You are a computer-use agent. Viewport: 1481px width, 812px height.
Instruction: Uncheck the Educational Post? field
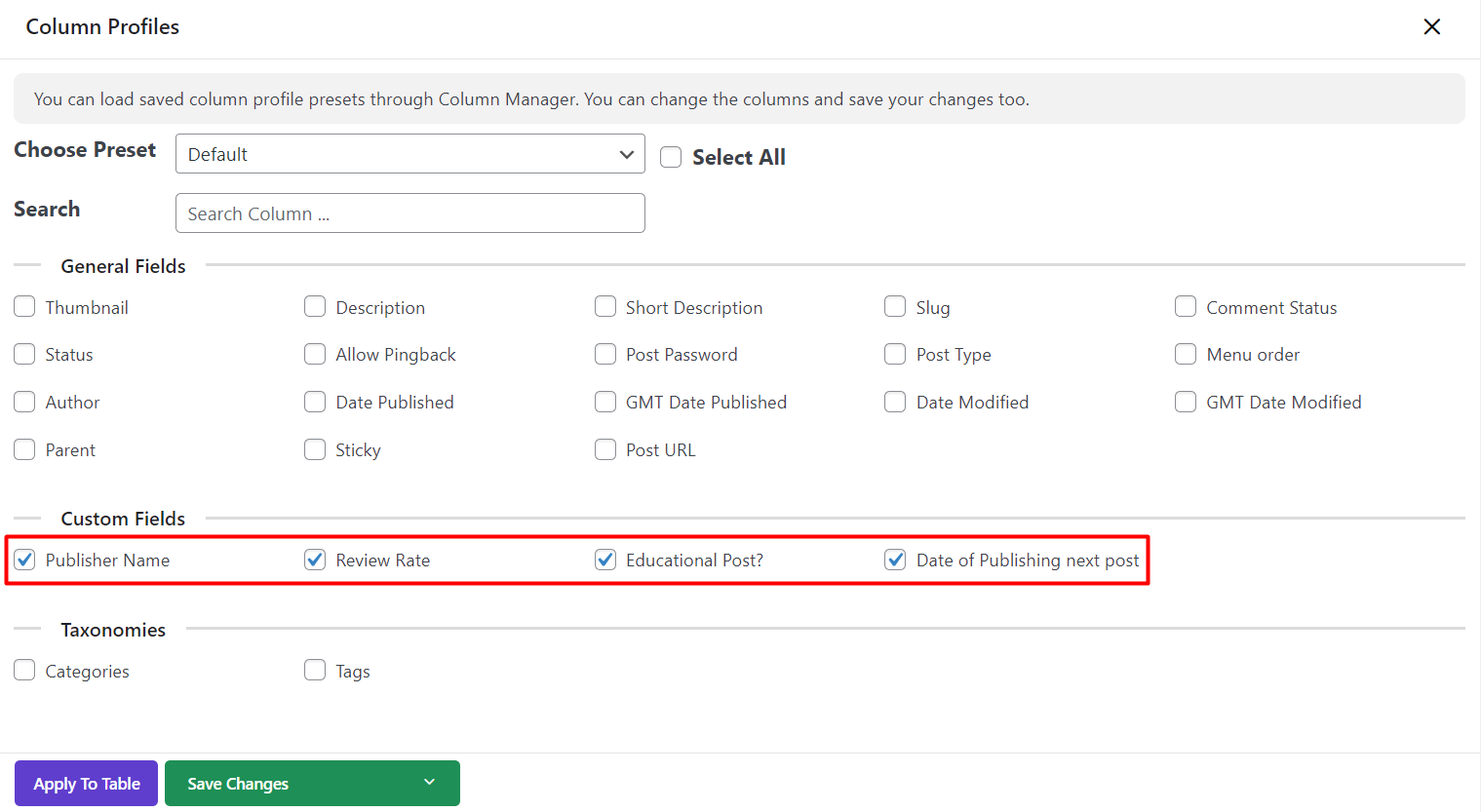[605, 560]
